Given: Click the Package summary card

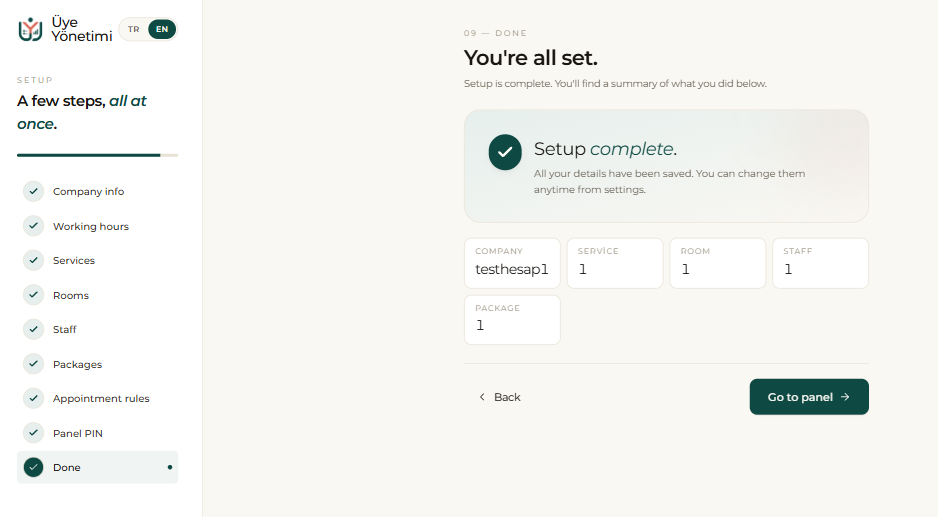Looking at the screenshot, I should (512, 320).
